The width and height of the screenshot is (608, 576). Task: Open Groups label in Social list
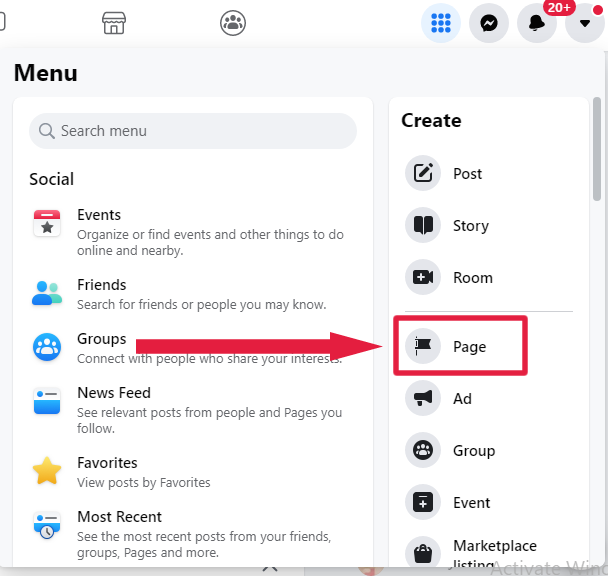pyautogui.click(x=102, y=339)
